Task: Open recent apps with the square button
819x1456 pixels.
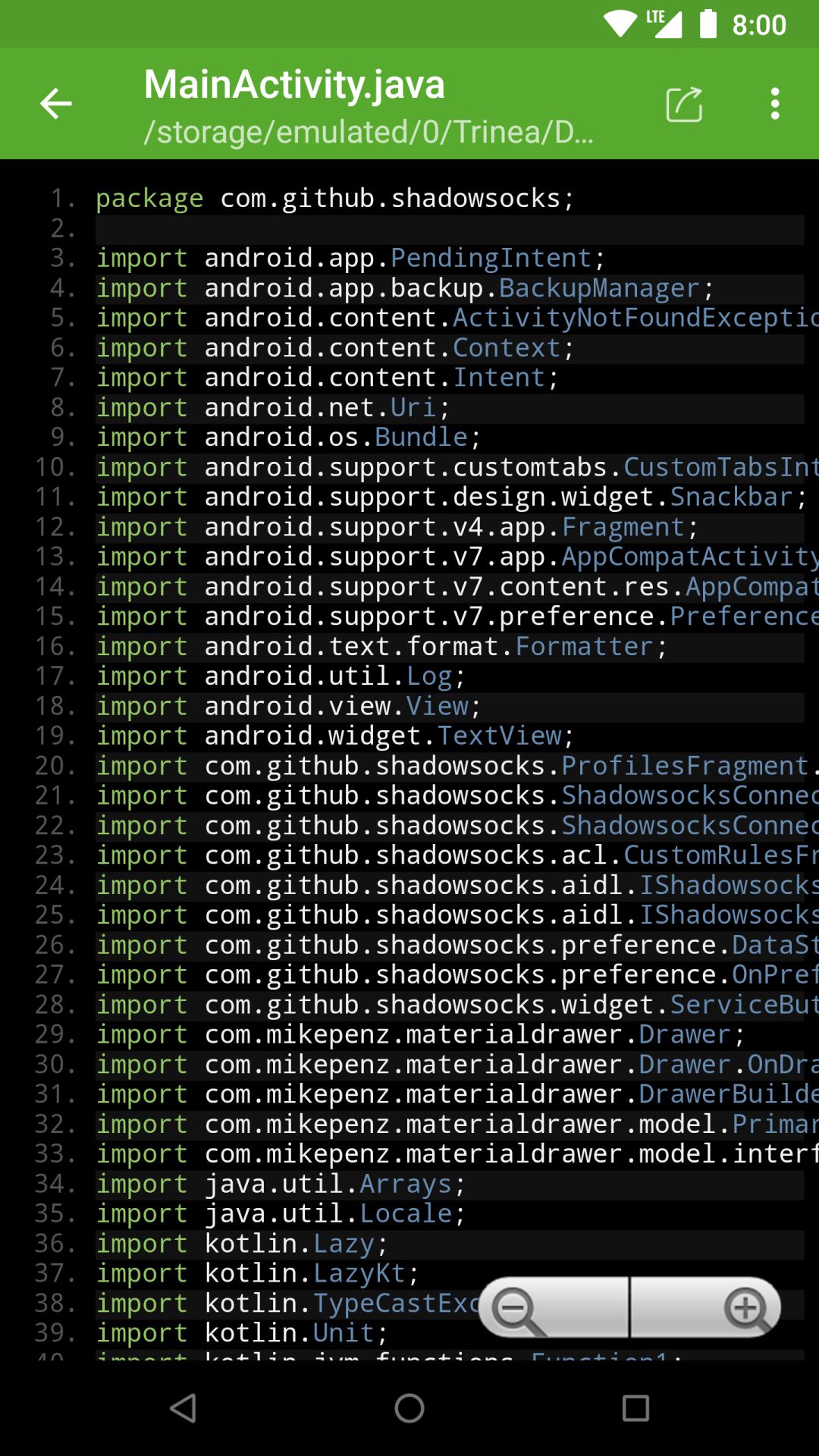Action: (635, 1408)
